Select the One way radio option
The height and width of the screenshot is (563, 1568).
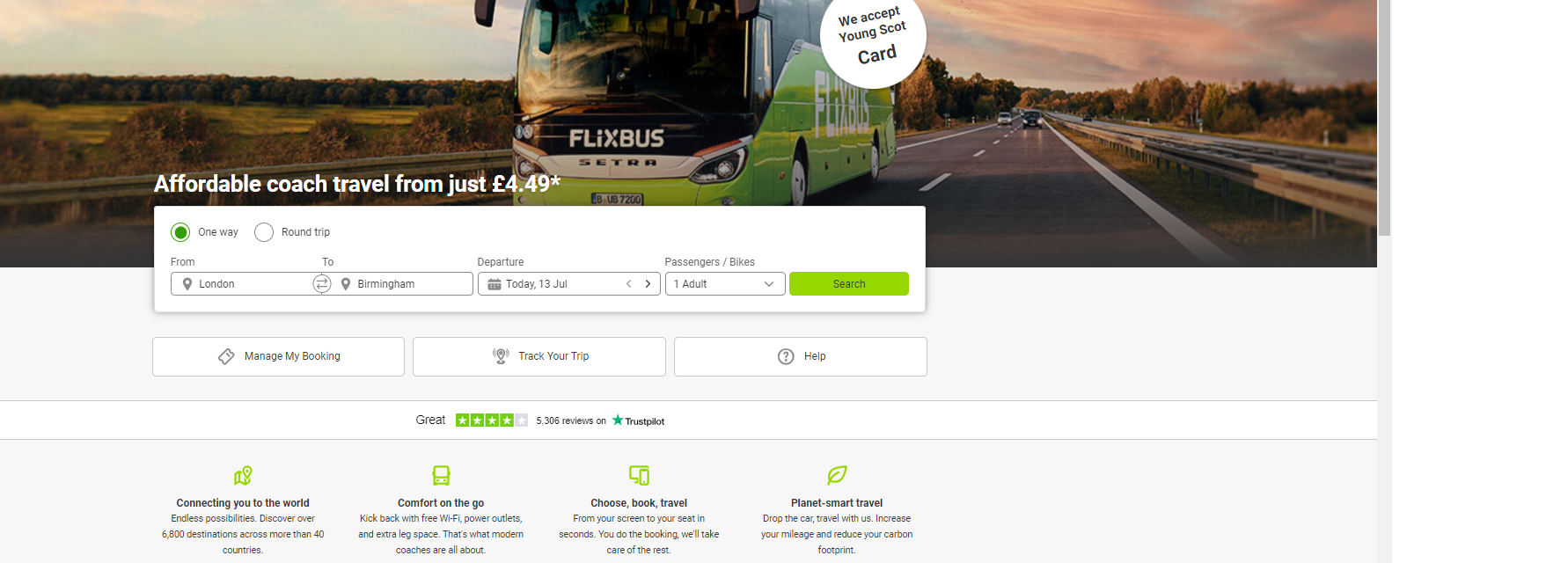click(180, 232)
